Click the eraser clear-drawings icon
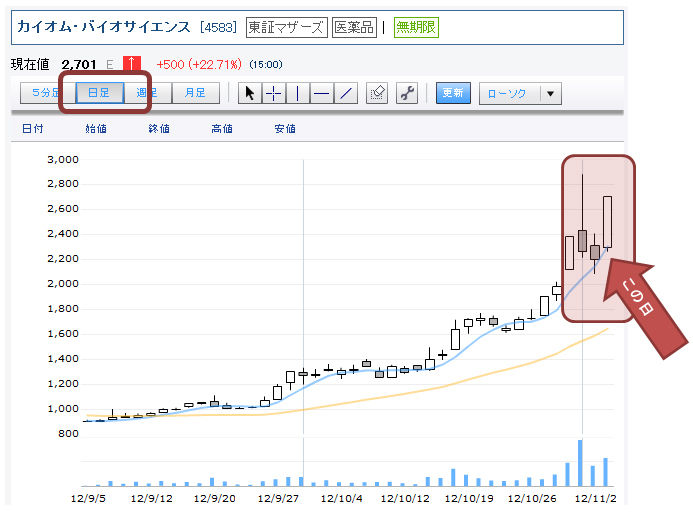This screenshot has height=520, width=693. tap(377, 93)
